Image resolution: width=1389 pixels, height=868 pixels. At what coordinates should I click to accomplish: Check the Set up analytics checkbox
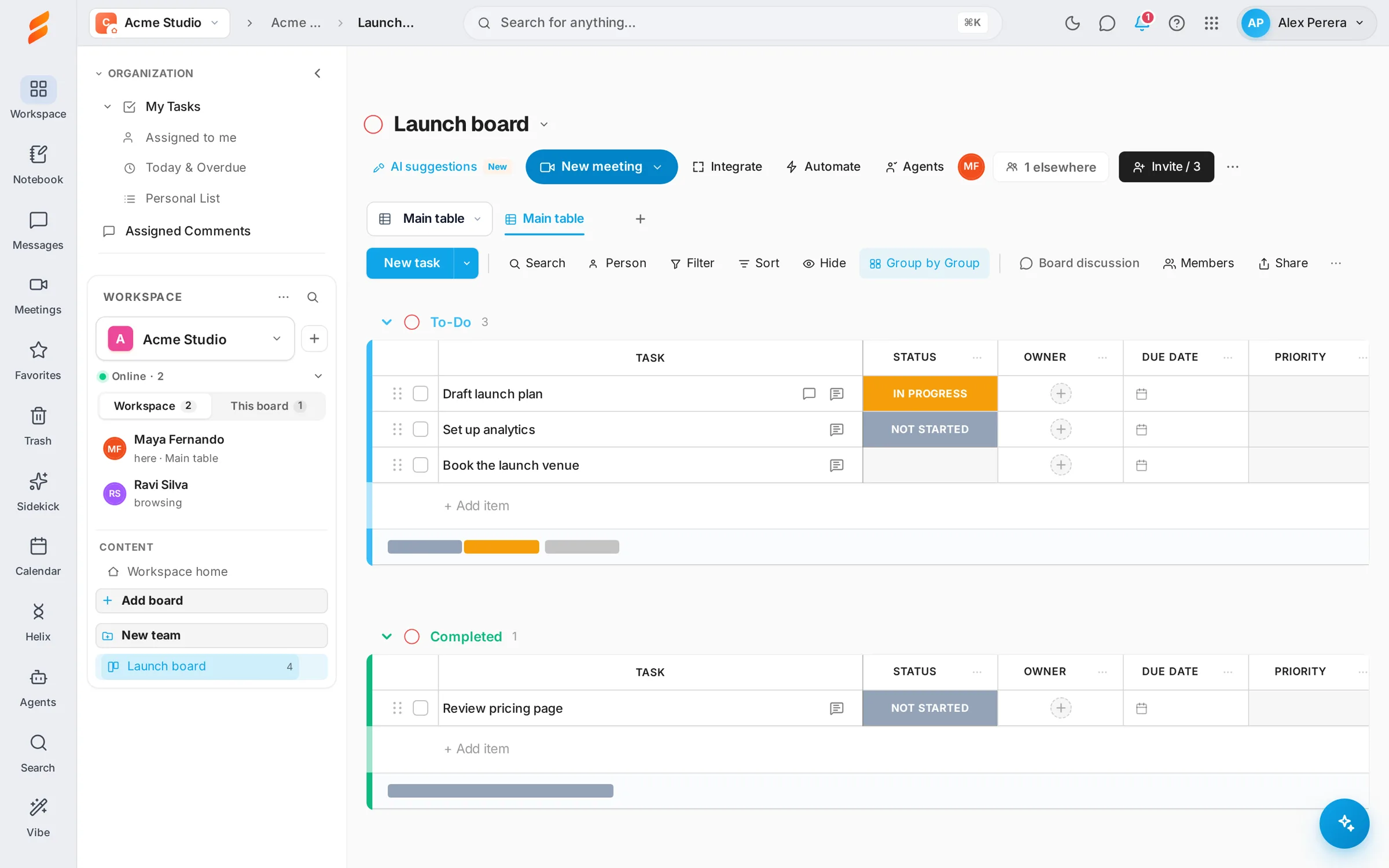coord(421,429)
